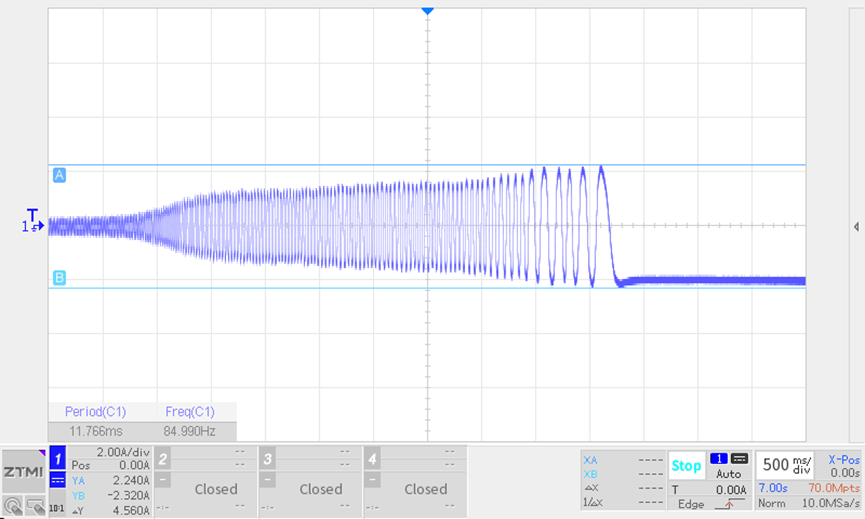The height and width of the screenshot is (519, 865).
Task: Toggle channel 2 on or off
Action: pyautogui.click(x=163, y=459)
